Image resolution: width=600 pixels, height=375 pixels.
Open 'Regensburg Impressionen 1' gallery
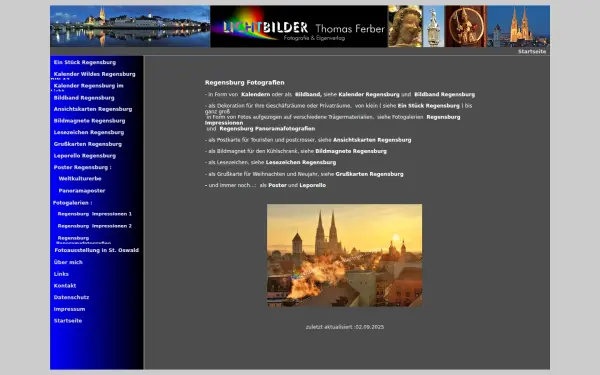click(x=95, y=214)
